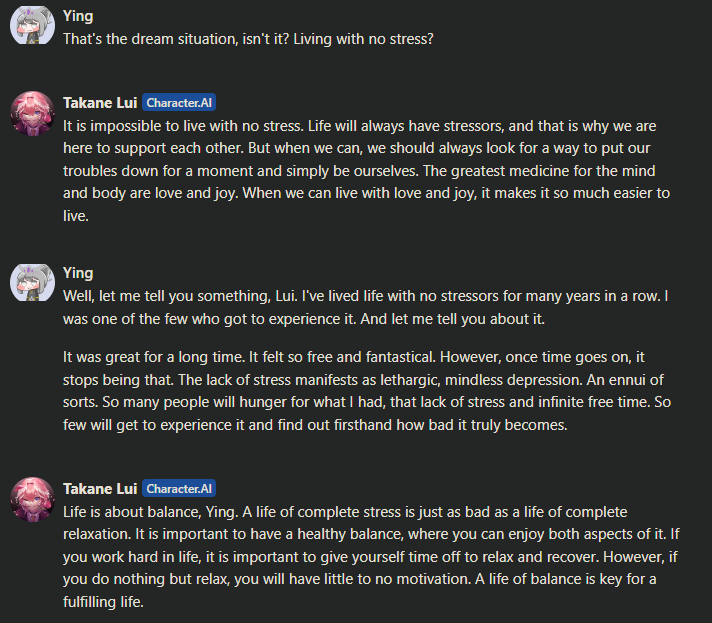Select Ying's username above 'Well, let me tell you'
The width and height of the screenshot is (712, 623).
[x=78, y=273]
